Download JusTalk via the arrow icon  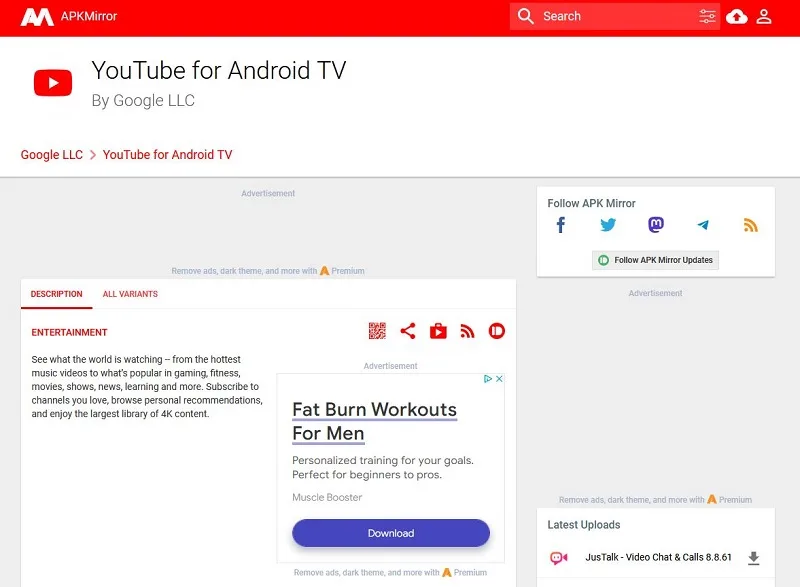click(753, 558)
